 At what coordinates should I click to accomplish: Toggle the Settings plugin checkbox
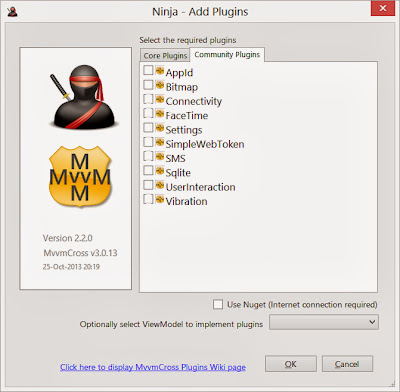point(148,128)
